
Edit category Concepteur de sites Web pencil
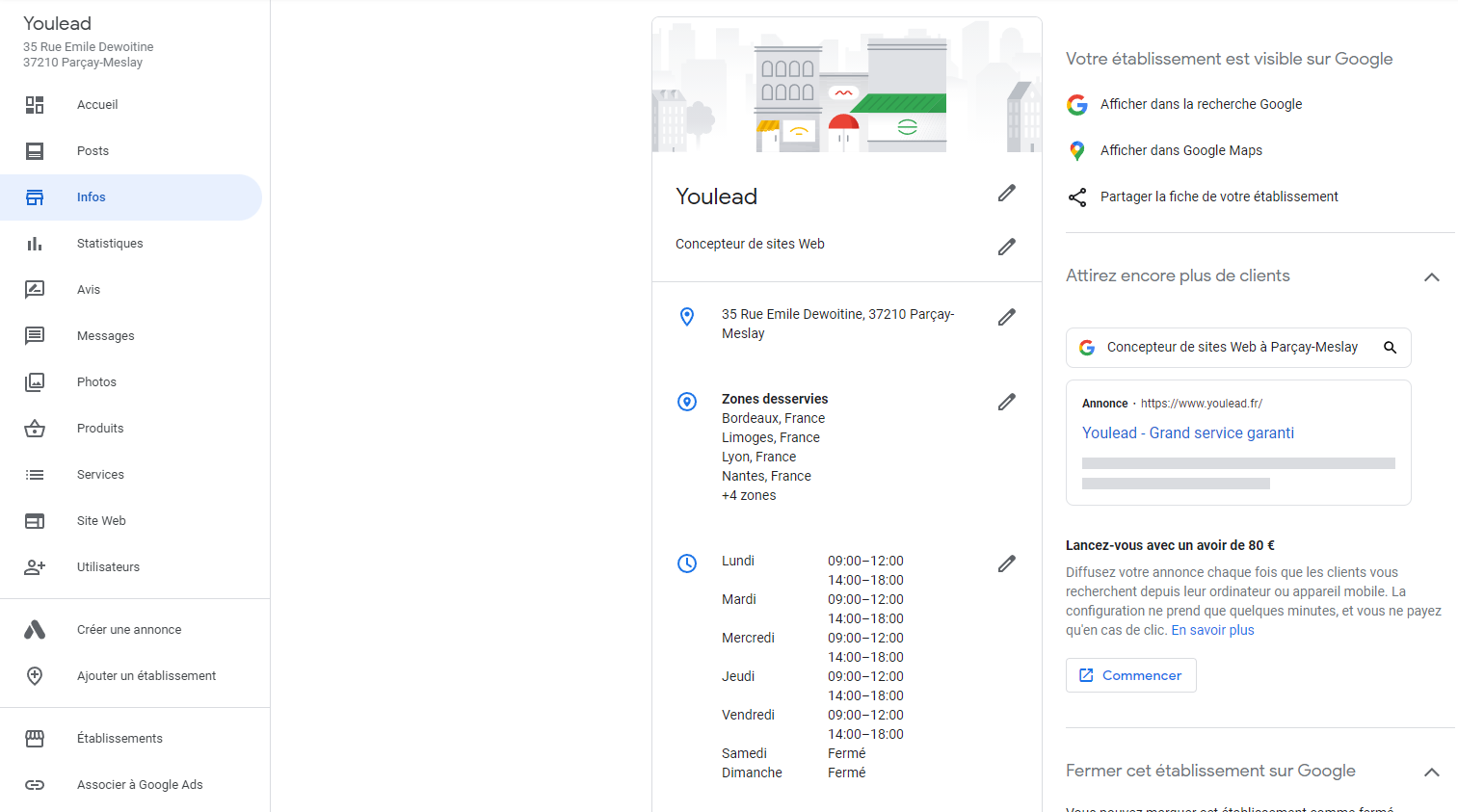[x=1007, y=248]
